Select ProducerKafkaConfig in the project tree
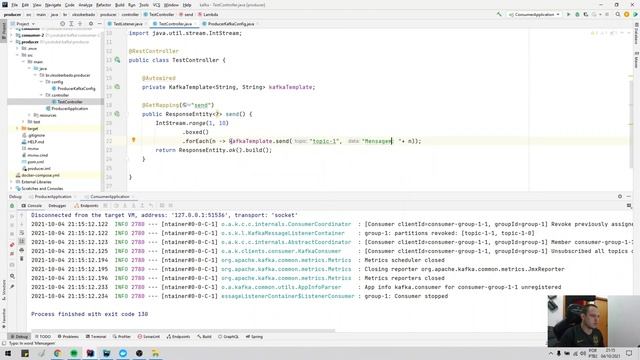Image resolution: width=640 pixels, height=360 pixels. point(76,89)
